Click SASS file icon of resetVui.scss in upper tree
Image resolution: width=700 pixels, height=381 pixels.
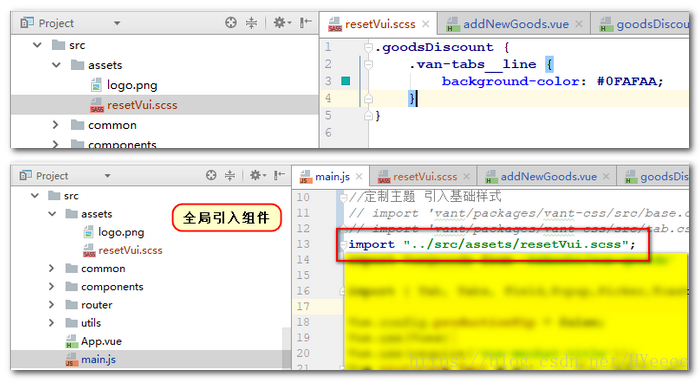coord(97,105)
